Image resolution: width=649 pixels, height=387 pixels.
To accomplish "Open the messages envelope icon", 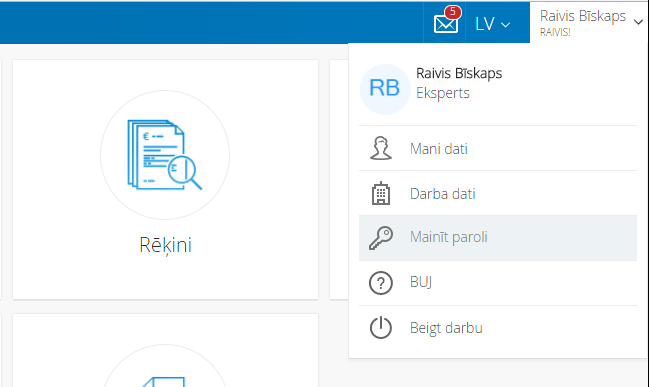I will click(x=445, y=24).
